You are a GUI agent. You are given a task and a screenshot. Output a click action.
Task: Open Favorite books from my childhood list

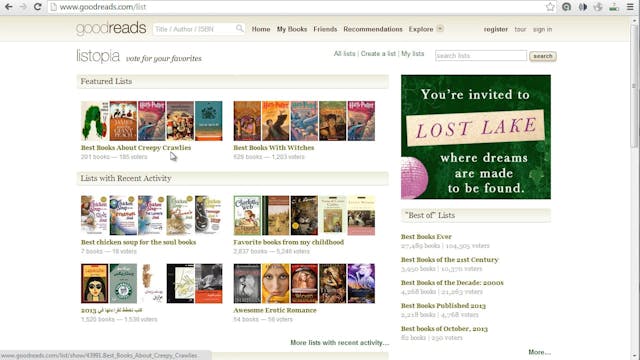tap(289, 242)
